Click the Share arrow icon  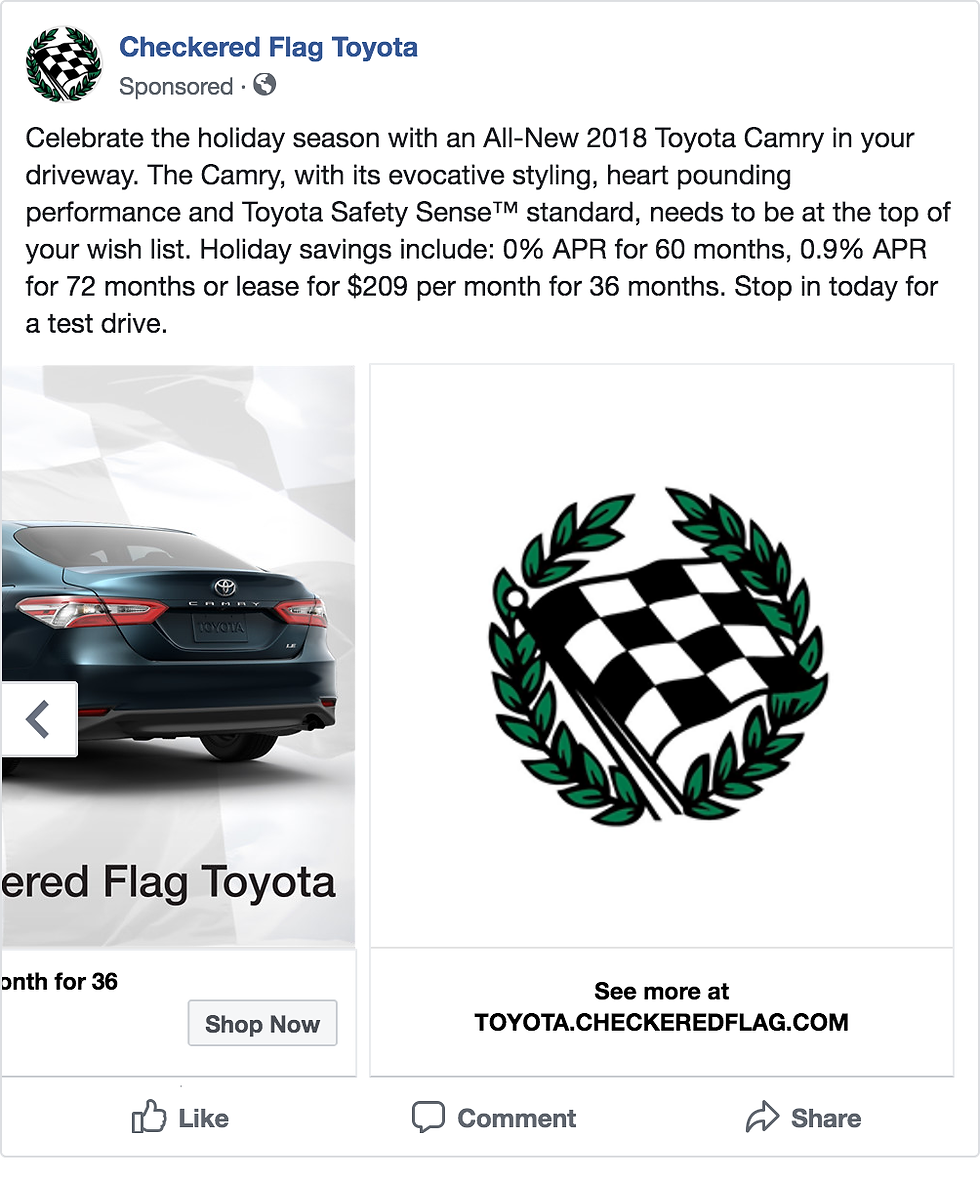coord(762,1118)
